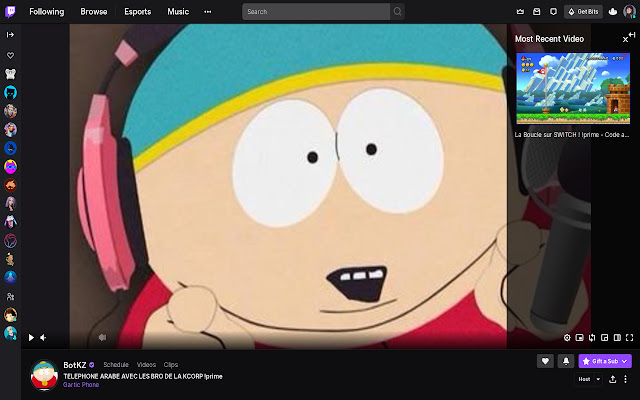
Task: Open the three-dot More navigation menu
Action: point(208,12)
